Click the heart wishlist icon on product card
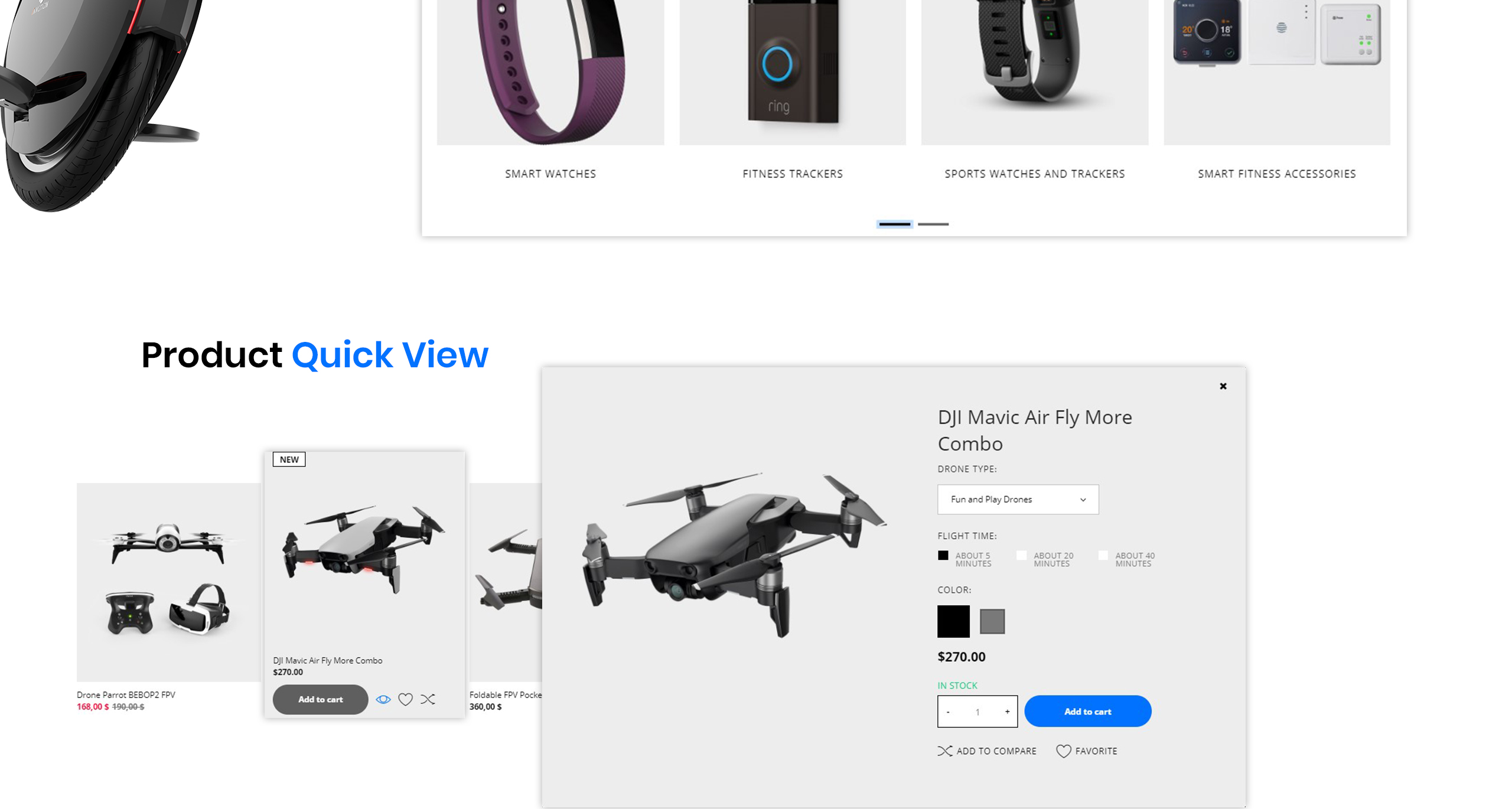This screenshot has height=809, width=1512. tap(405, 699)
